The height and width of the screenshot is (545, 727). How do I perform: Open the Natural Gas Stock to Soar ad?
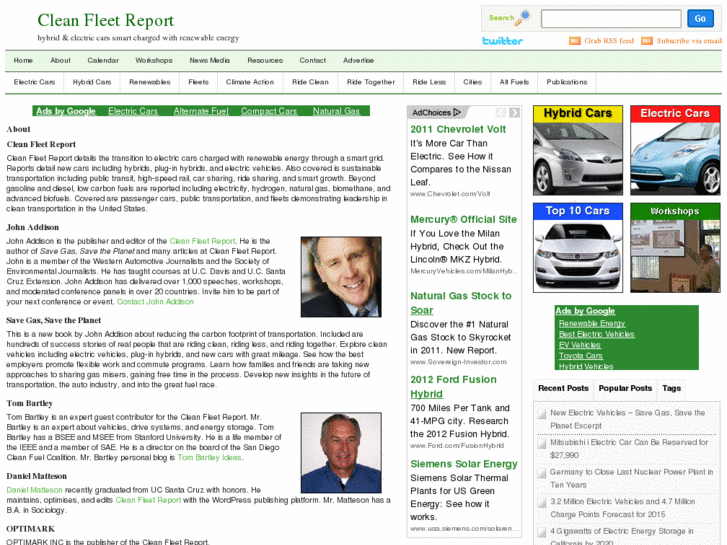click(x=461, y=303)
